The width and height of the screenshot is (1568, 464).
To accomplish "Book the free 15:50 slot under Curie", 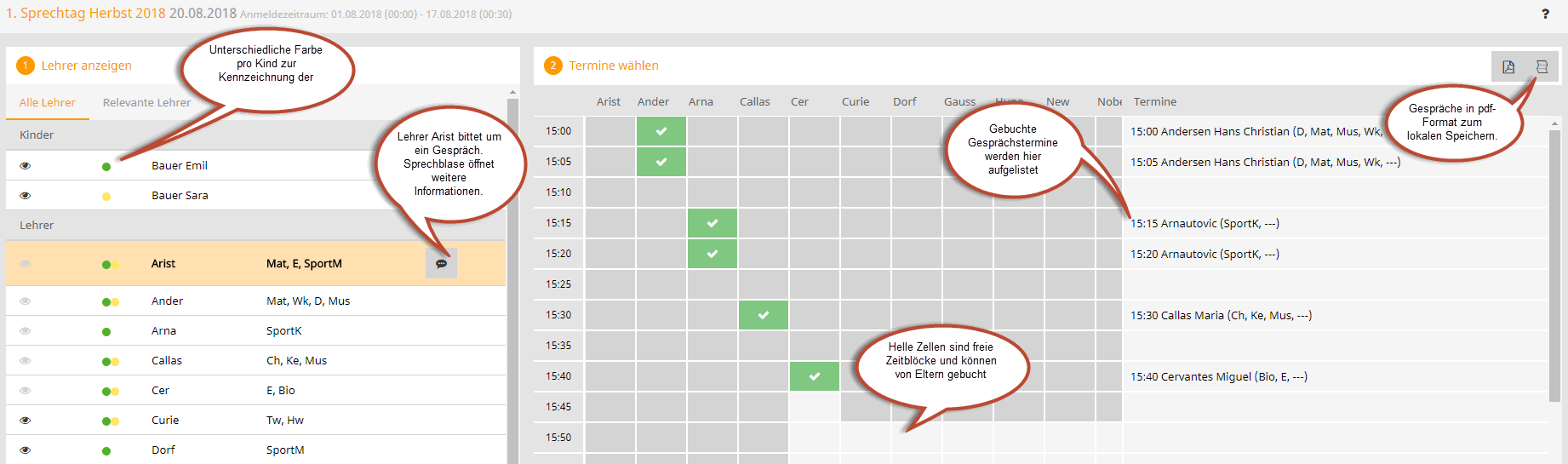I will [x=866, y=438].
